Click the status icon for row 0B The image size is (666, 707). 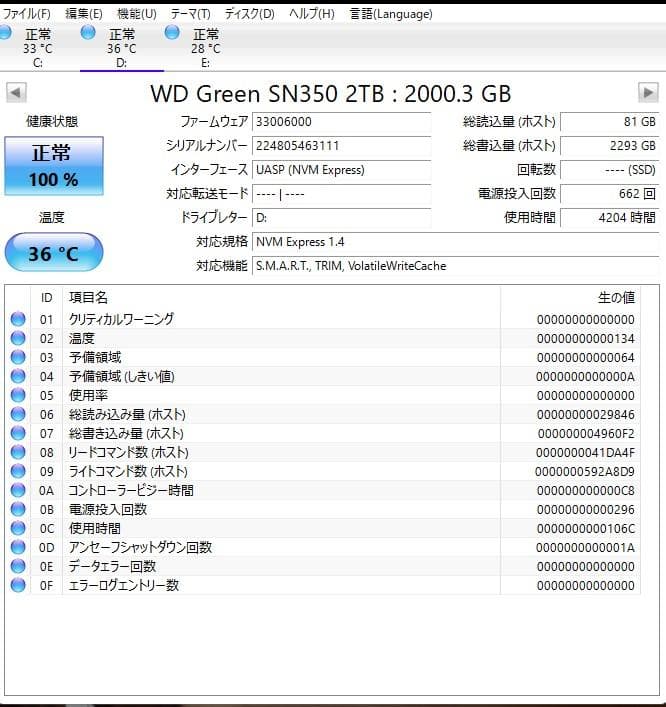pyautogui.click(x=18, y=509)
